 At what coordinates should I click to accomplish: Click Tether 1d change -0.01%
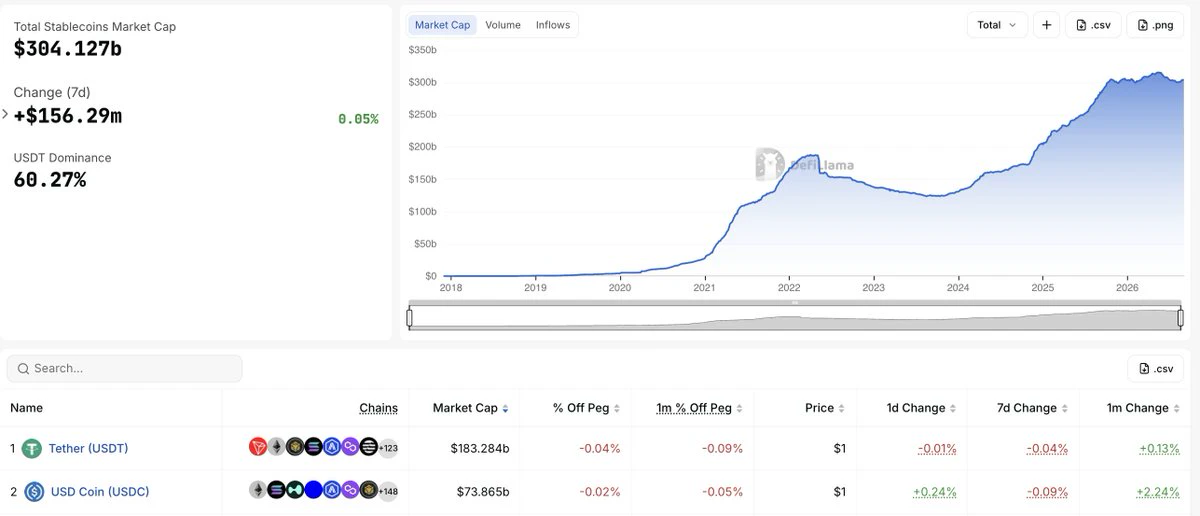tap(936, 448)
